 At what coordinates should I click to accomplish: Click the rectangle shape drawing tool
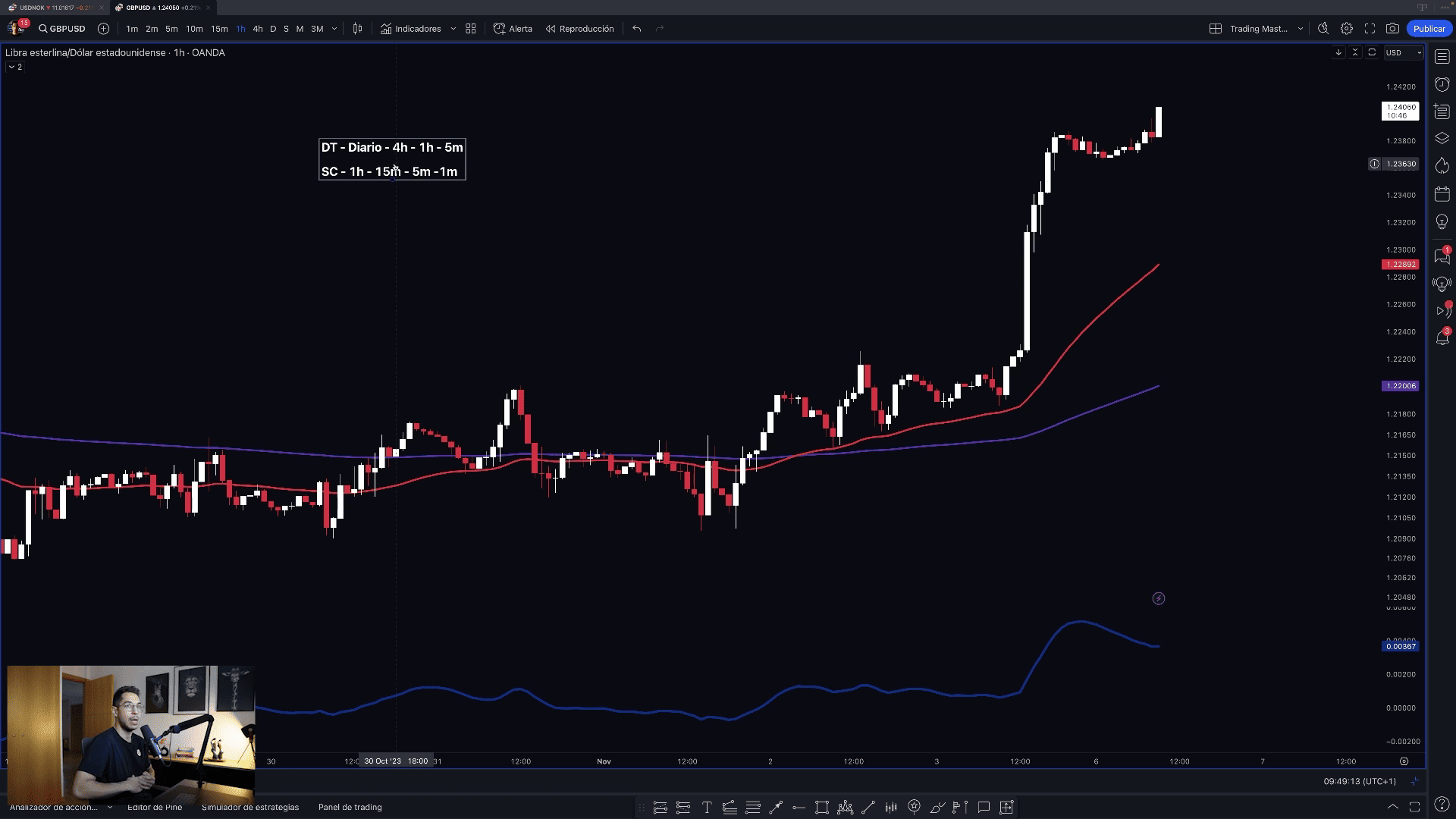821,807
